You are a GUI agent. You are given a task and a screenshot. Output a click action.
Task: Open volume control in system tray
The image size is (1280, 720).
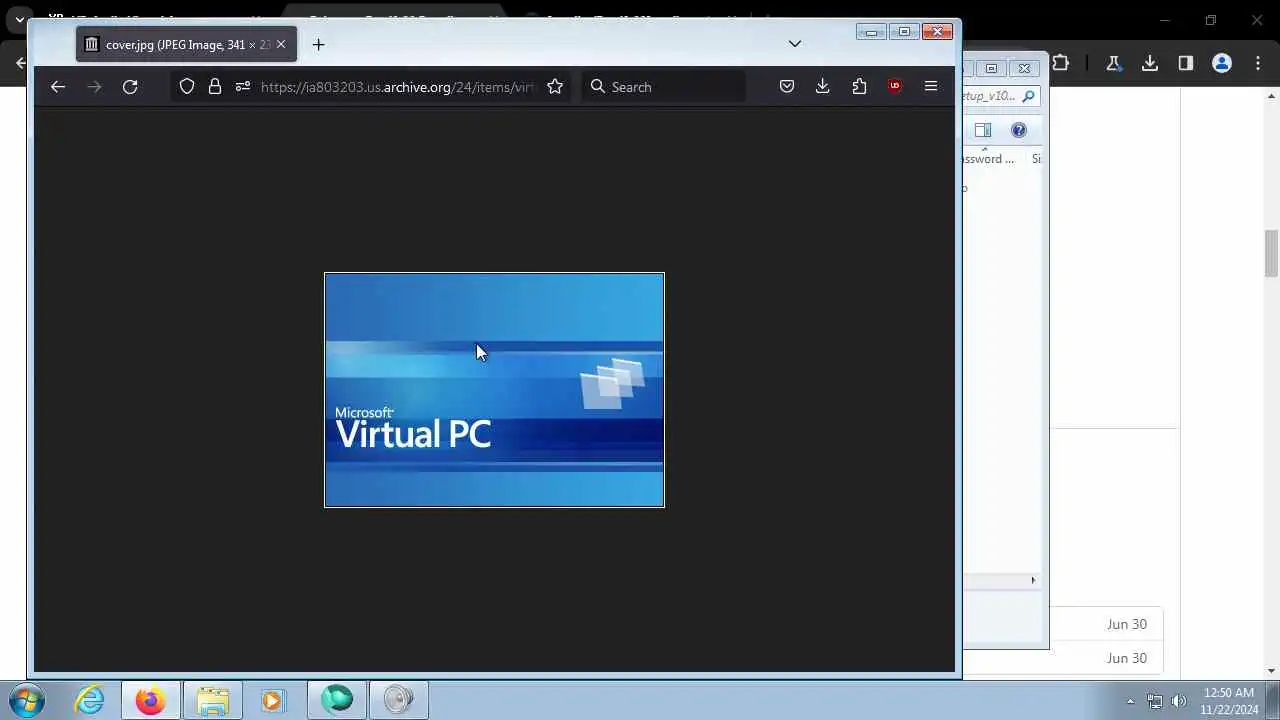(1179, 701)
